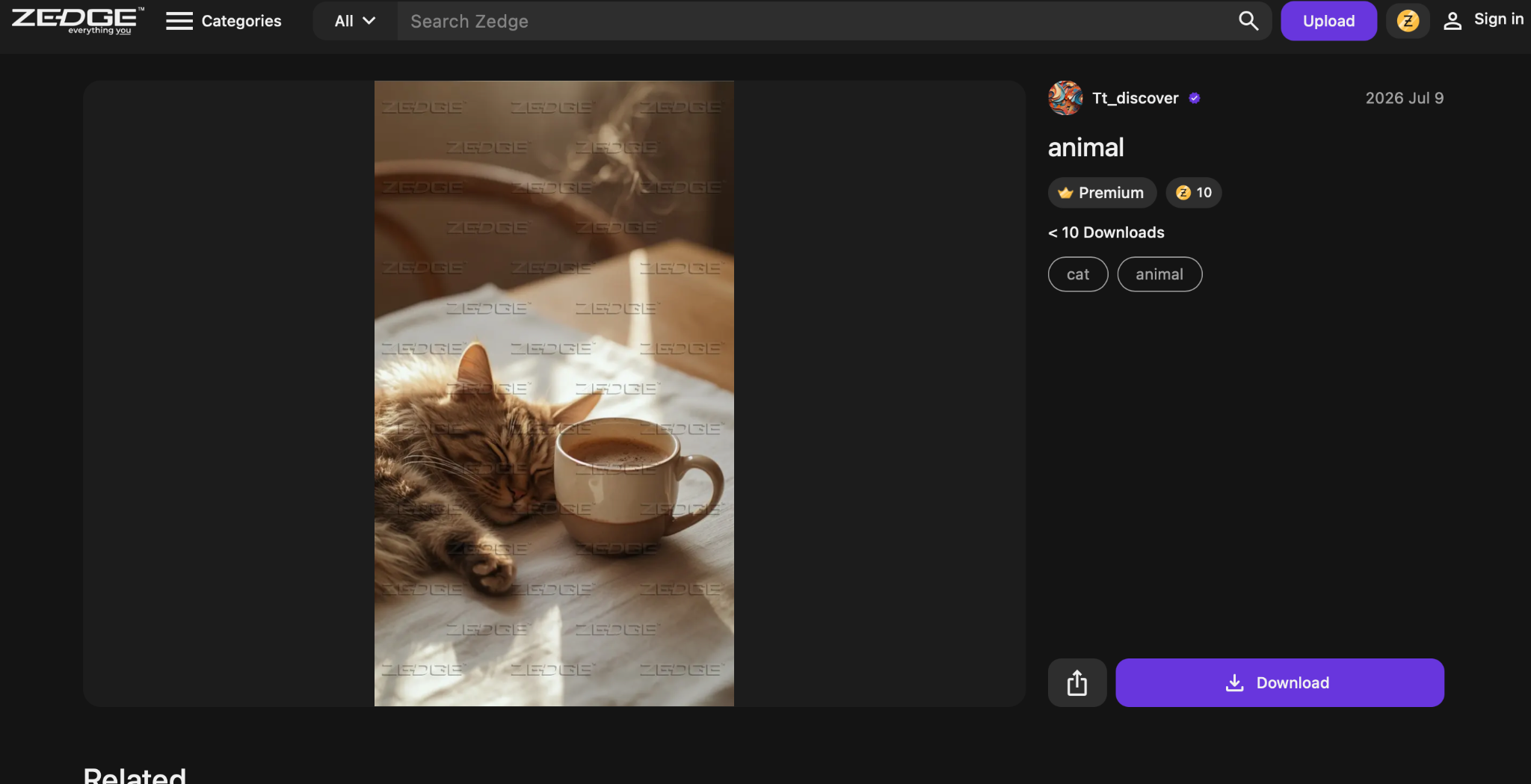Open Sign in link
This screenshot has width=1531, height=784.
pos(1498,19)
